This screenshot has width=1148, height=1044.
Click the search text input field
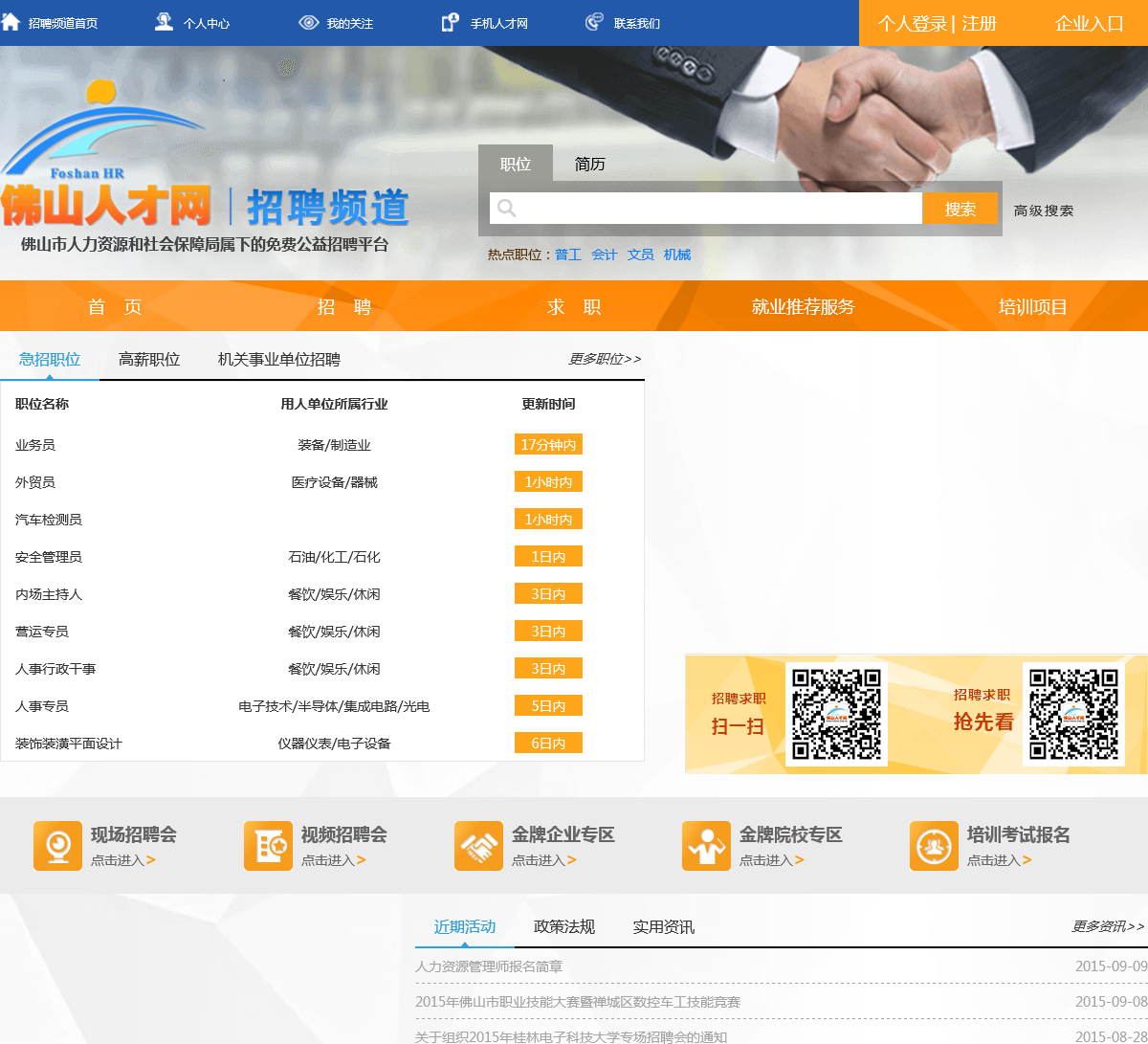coord(706,209)
